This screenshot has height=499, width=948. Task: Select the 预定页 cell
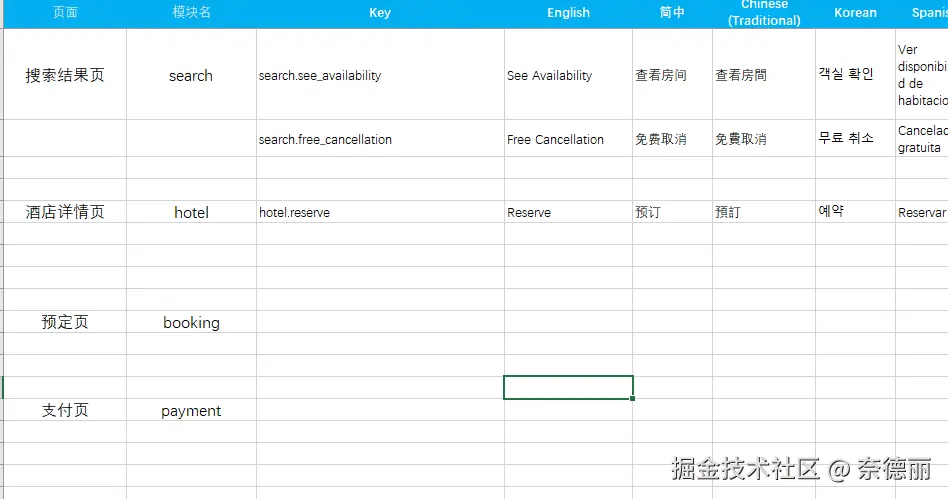(65, 322)
